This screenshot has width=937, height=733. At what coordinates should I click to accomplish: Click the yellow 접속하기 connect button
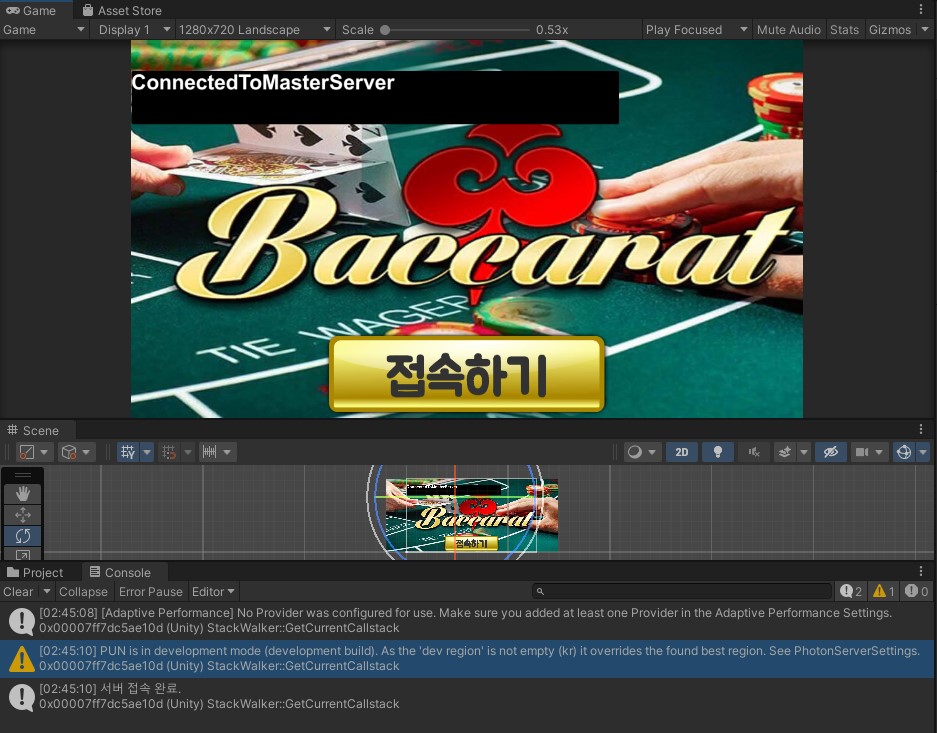pos(467,375)
